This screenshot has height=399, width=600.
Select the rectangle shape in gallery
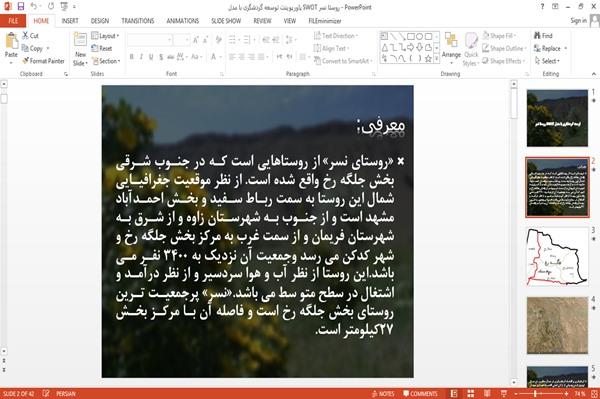click(411, 36)
